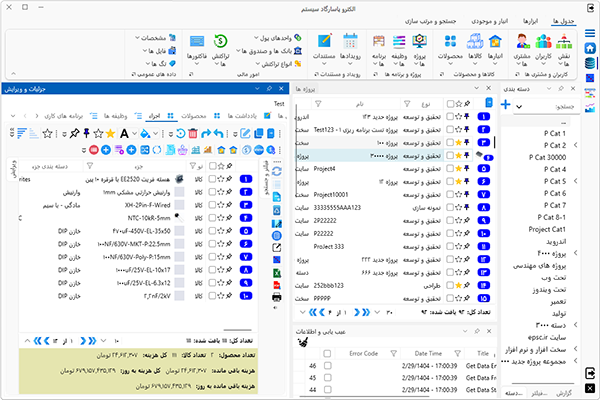Screen dimensions: 600x400
Task: Click the Error Code column header
Action: click(x=363, y=353)
